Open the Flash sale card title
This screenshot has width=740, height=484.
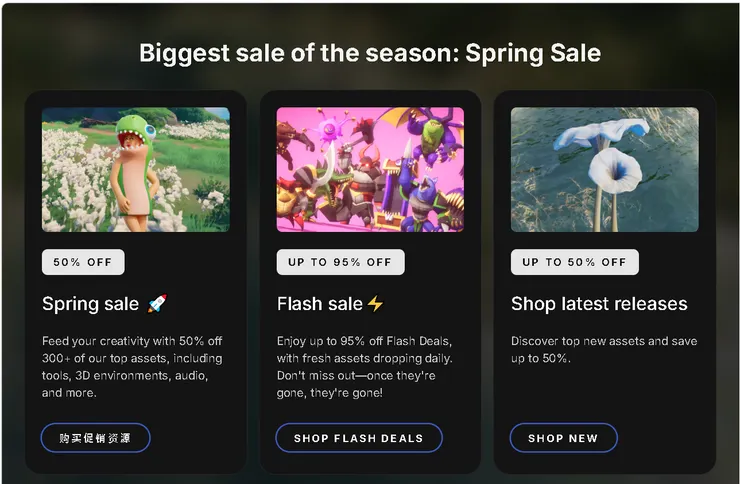320,303
